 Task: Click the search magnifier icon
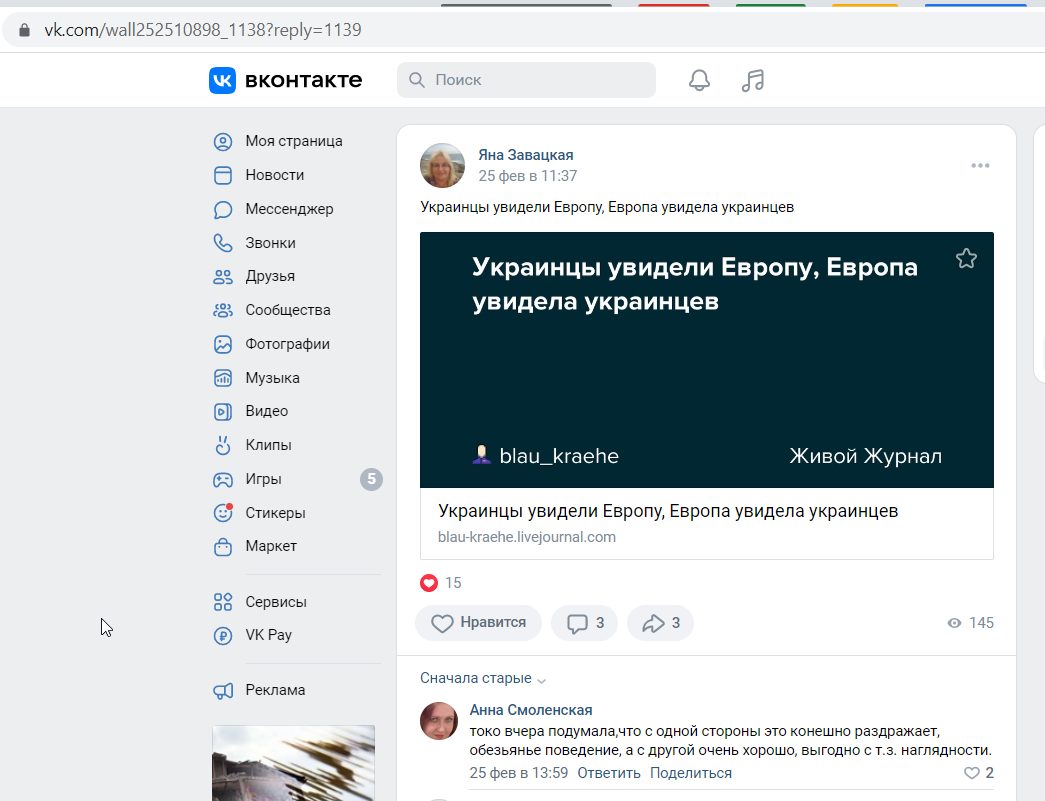(417, 80)
